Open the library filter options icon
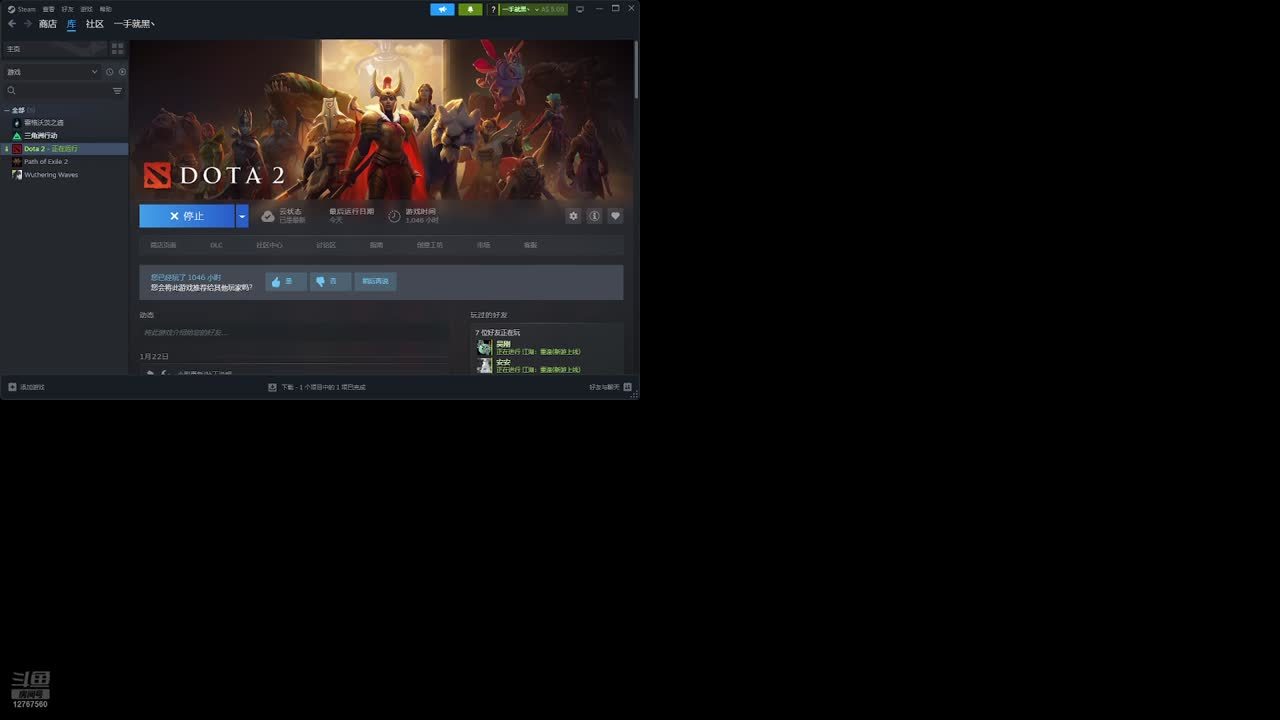 (117, 91)
